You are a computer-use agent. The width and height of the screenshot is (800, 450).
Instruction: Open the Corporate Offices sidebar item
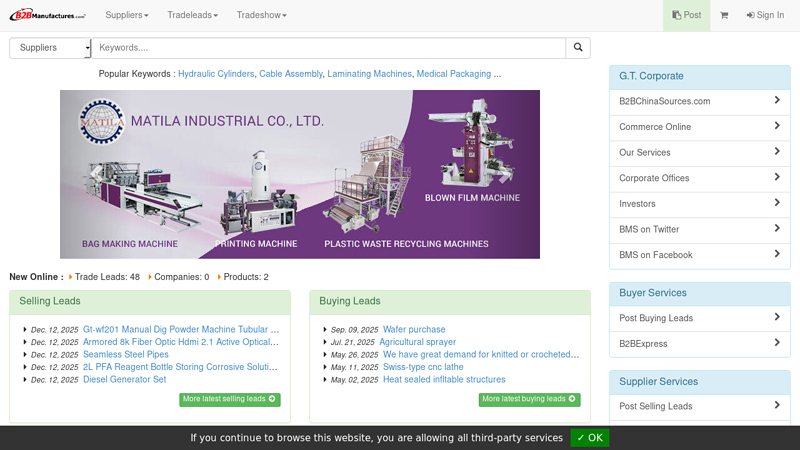(699, 178)
